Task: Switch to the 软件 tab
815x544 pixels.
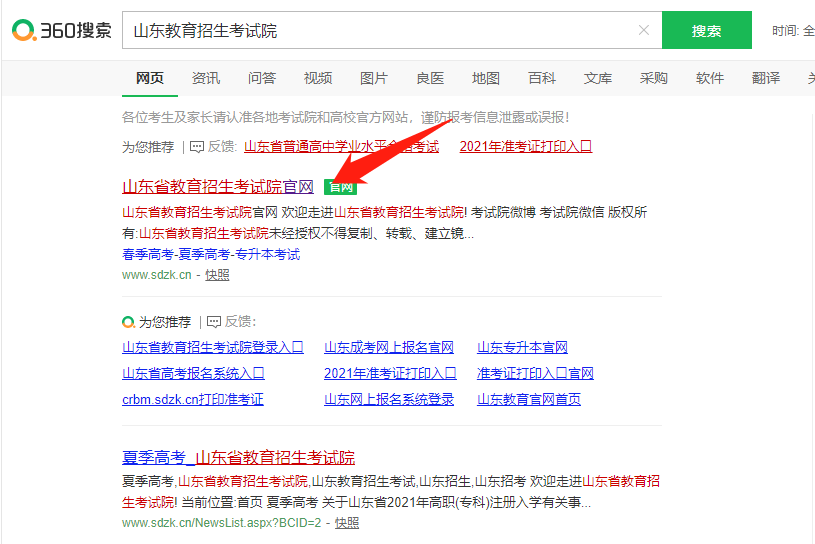Action: point(709,78)
